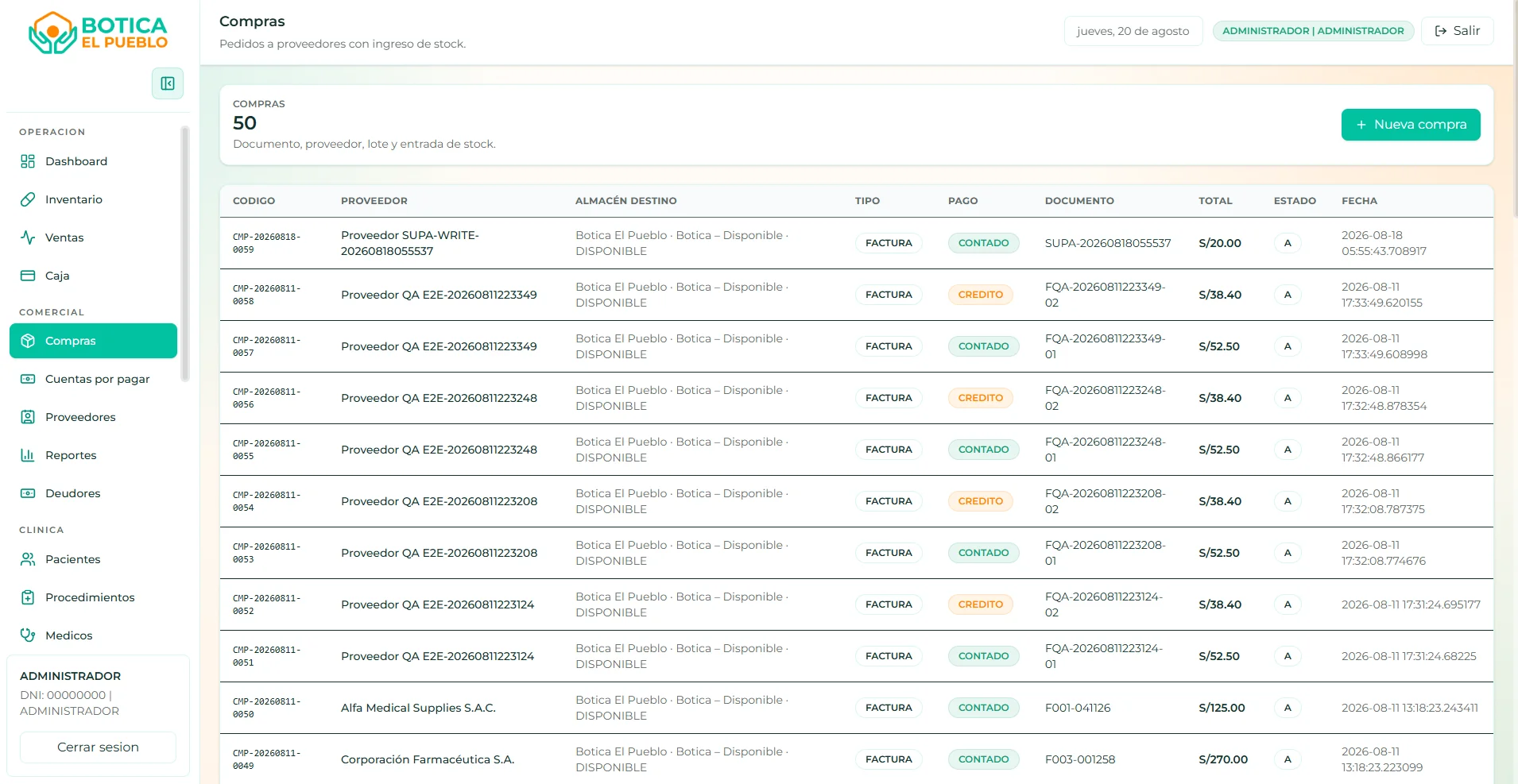Click the FACTURA badge in row CMP-20260811-0055
This screenshot has height=784, width=1518.
[889, 450]
